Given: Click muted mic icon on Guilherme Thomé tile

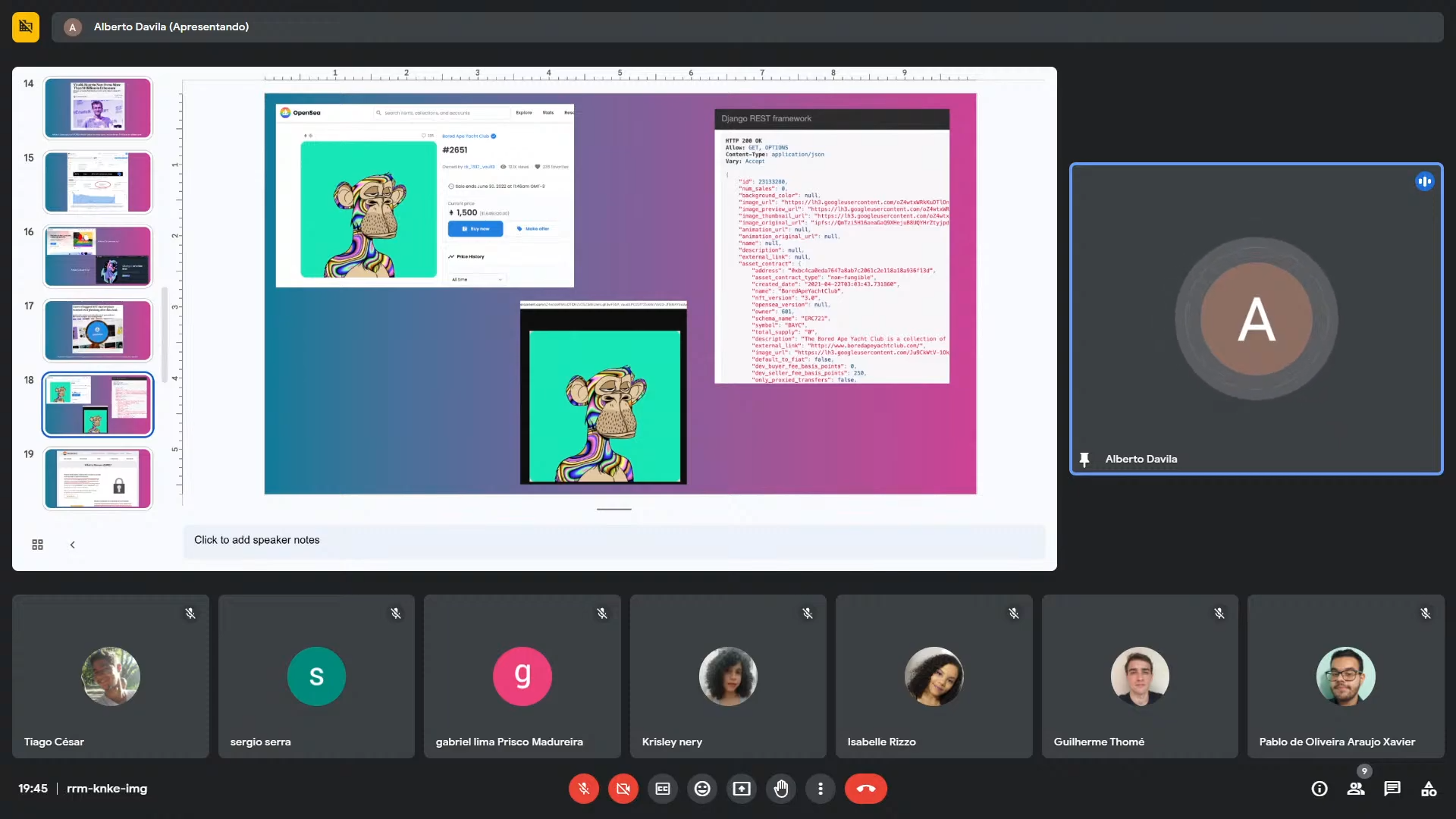Looking at the screenshot, I should [x=1219, y=613].
